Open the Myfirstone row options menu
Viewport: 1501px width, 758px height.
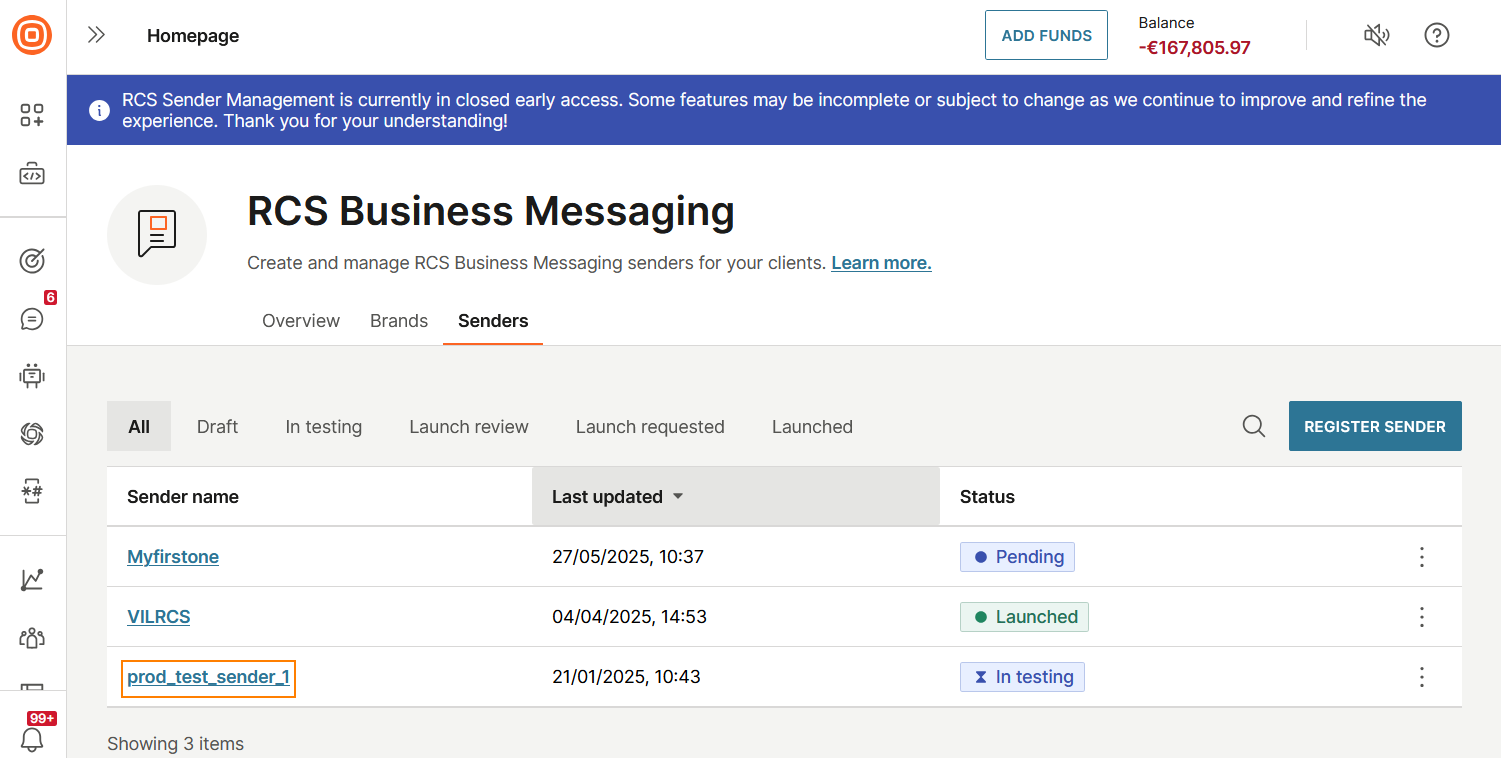[x=1422, y=557]
